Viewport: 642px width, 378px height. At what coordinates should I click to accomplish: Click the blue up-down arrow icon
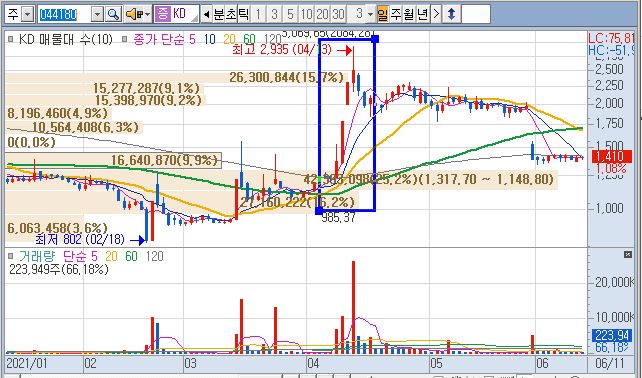tap(451, 14)
